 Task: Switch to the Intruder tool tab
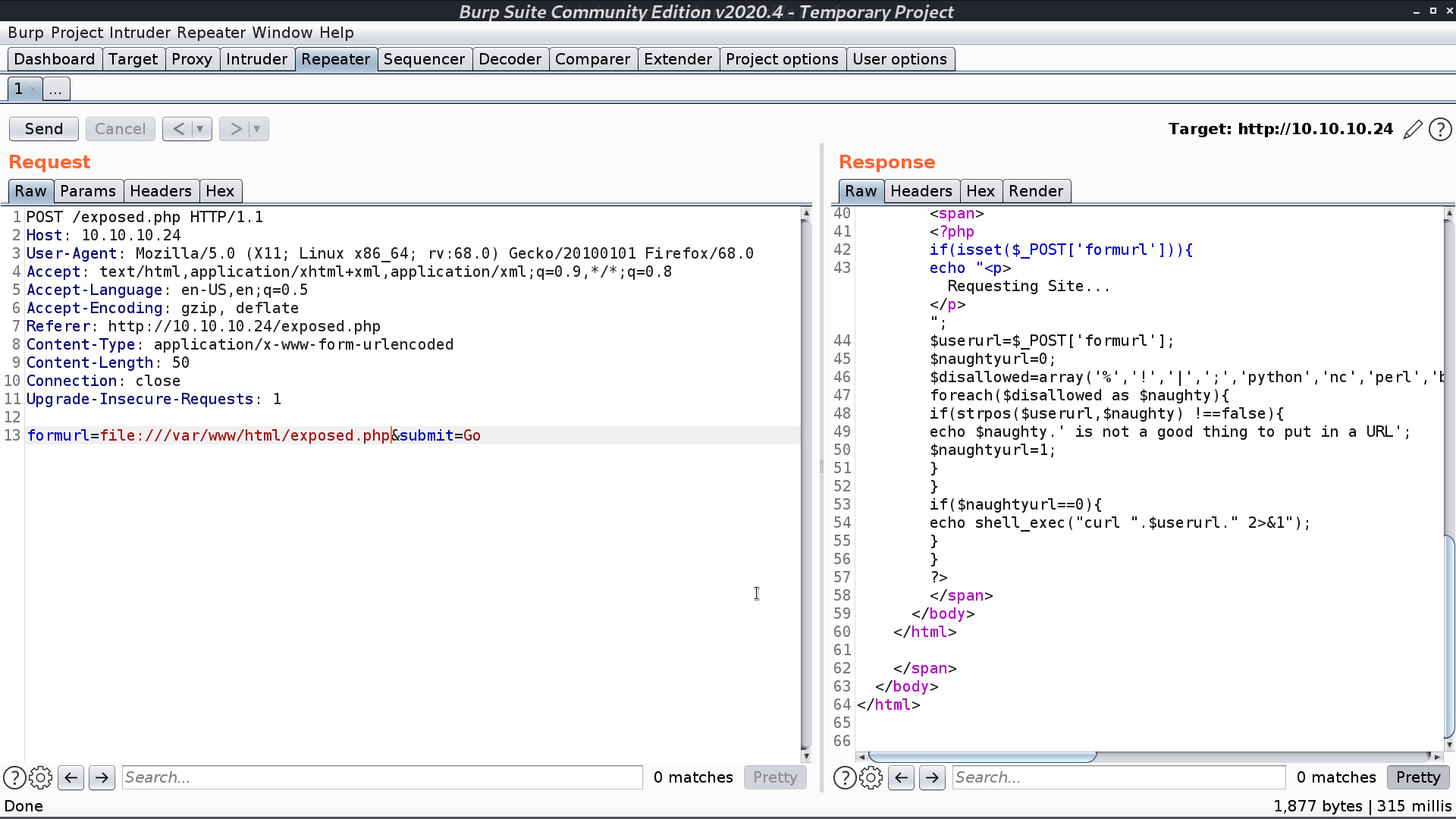[257, 59]
